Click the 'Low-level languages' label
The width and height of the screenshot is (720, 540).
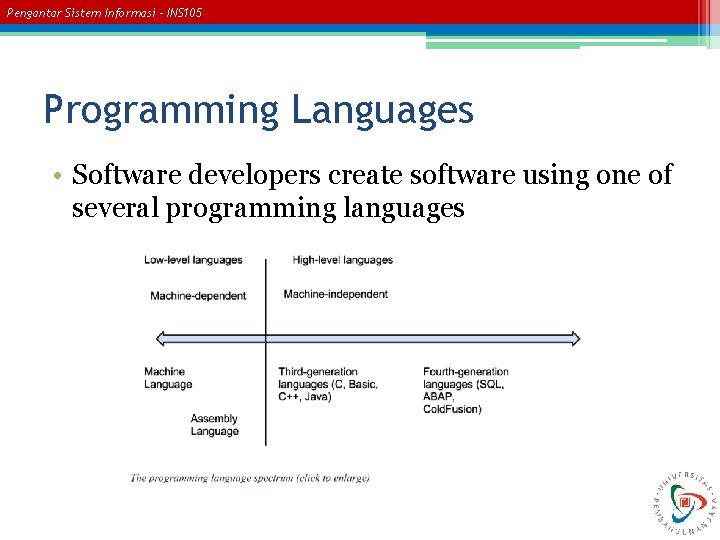pyautogui.click(x=193, y=260)
